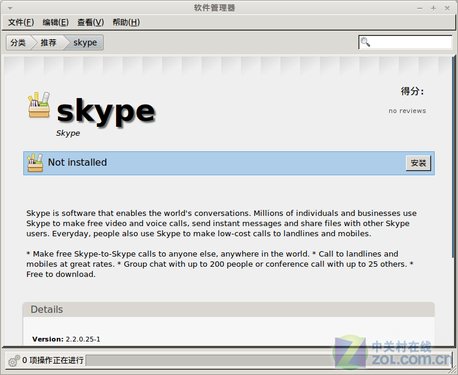Click the 得分: score label
The image size is (458, 375).
coord(412,91)
